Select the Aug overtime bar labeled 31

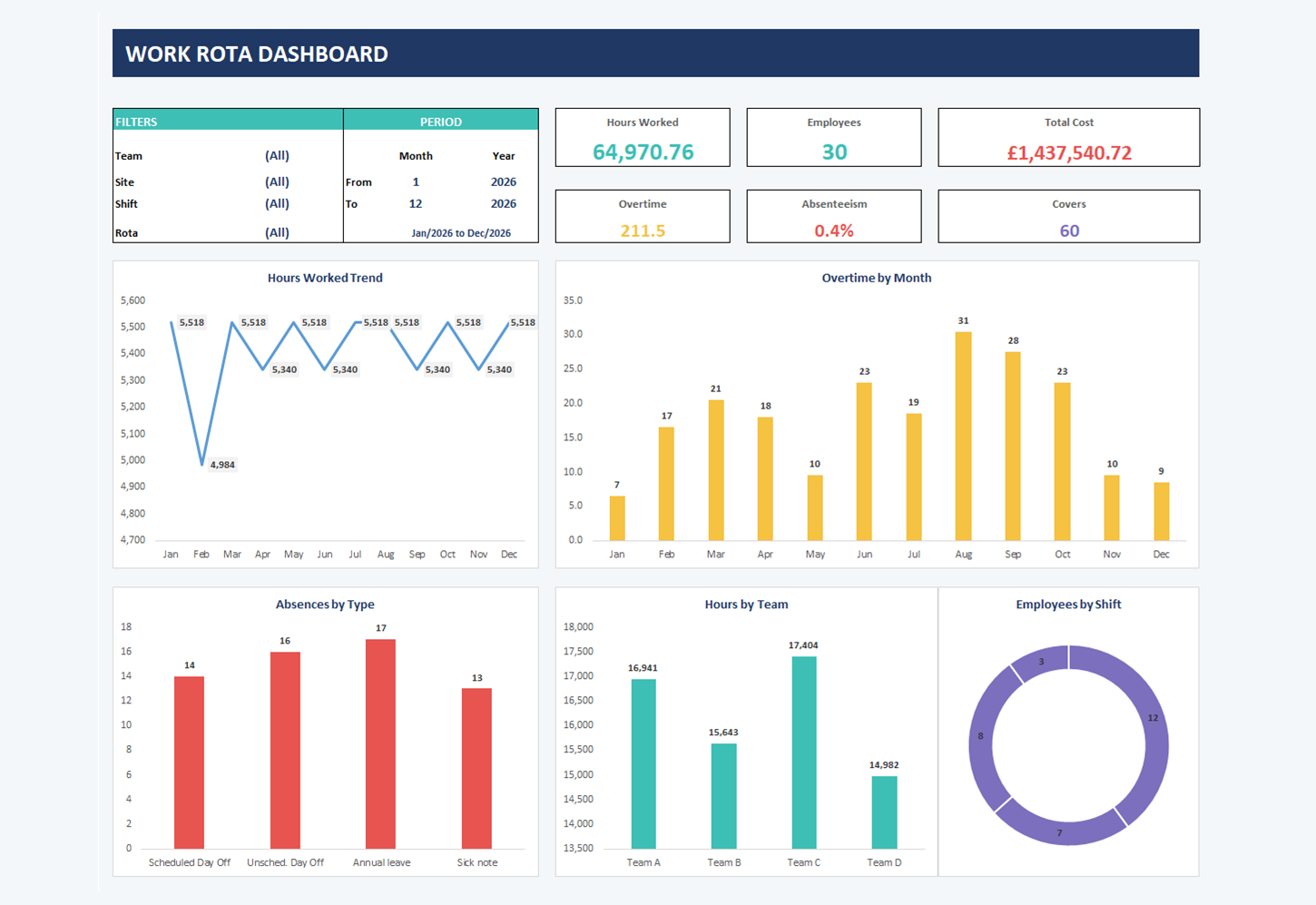point(963,436)
